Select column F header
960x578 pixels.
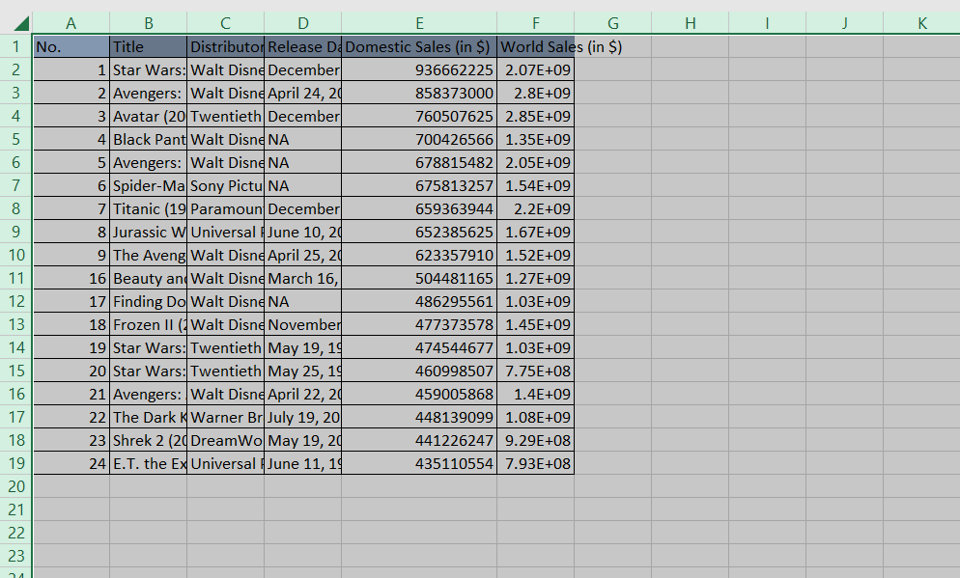pos(536,23)
